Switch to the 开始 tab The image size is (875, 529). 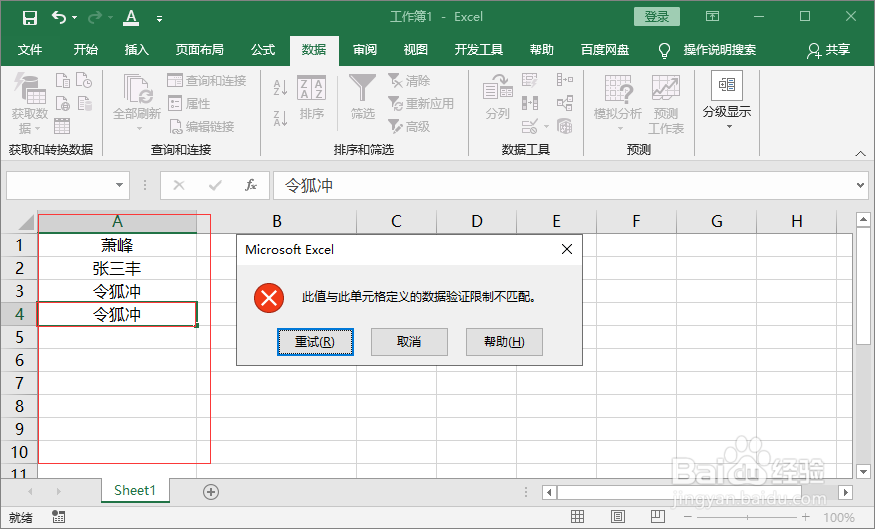pyautogui.click(x=86, y=50)
